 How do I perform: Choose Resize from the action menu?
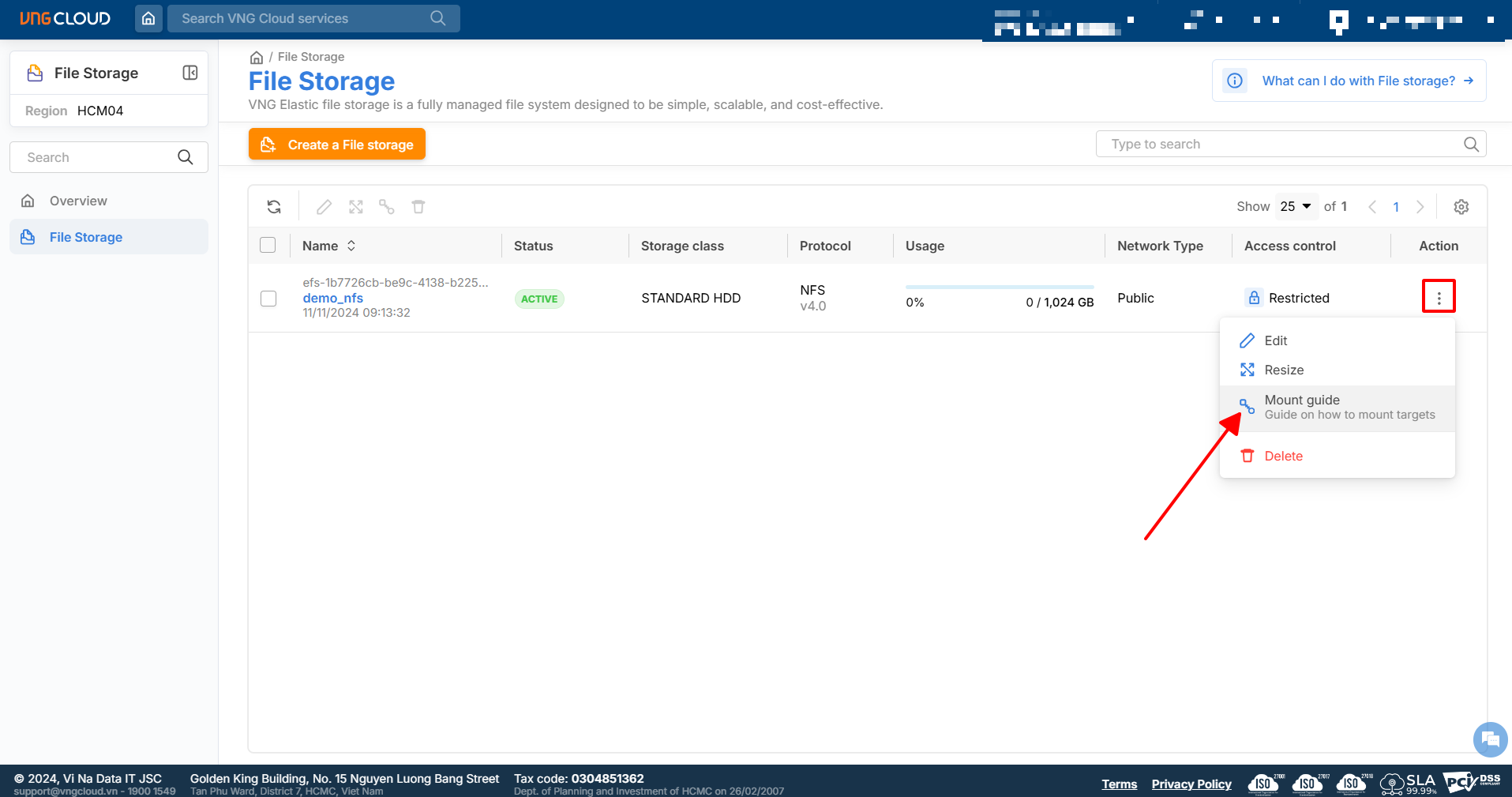(x=1283, y=370)
